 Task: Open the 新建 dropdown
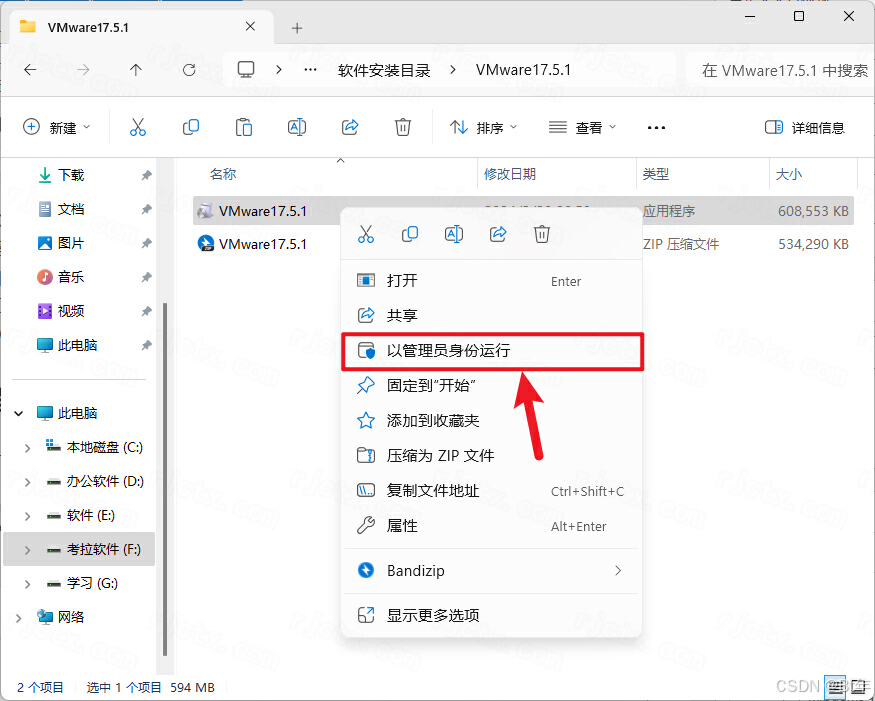click(56, 128)
